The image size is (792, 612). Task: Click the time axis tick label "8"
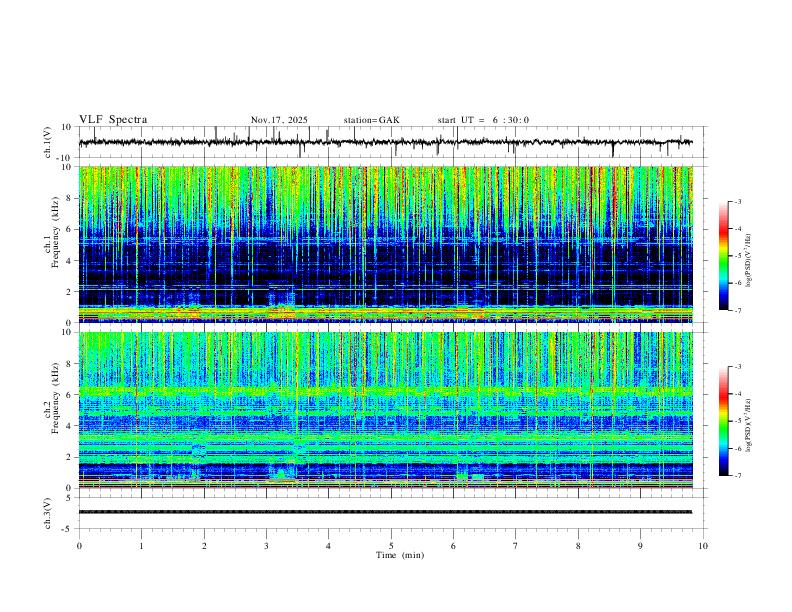coord(578,546)
